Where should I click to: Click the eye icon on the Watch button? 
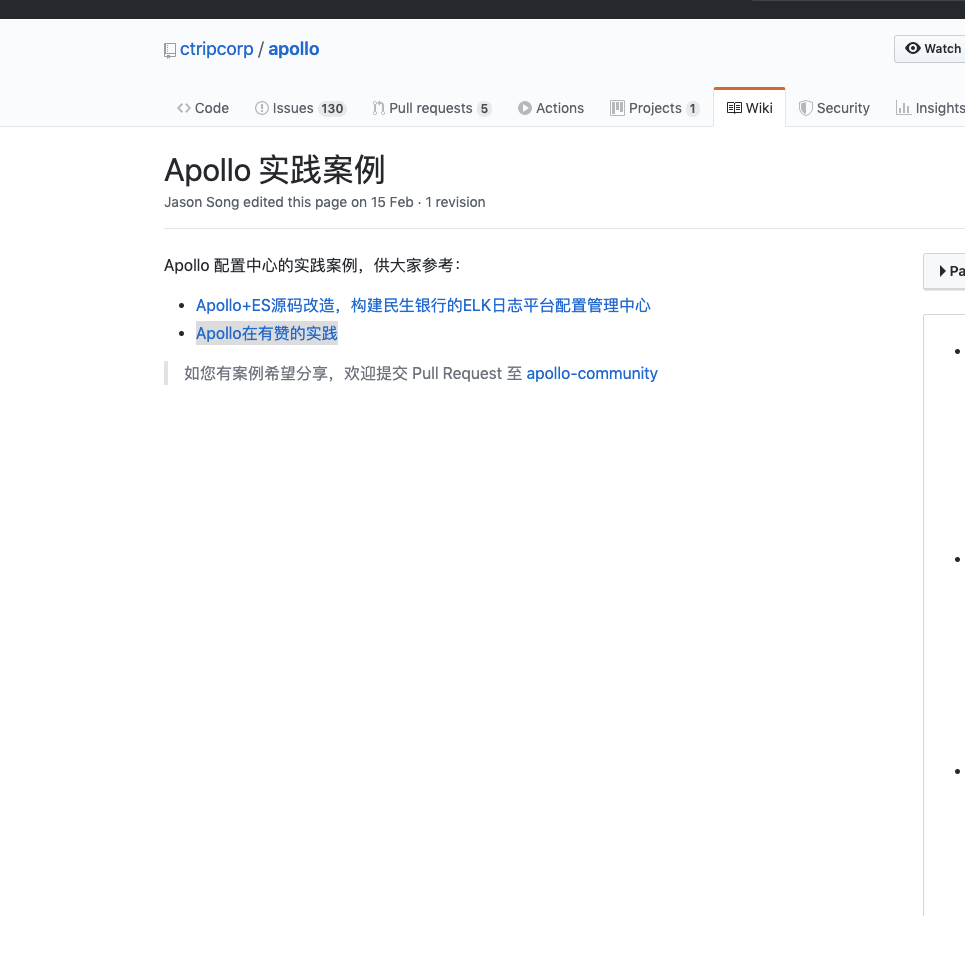(x=913, y=48)
